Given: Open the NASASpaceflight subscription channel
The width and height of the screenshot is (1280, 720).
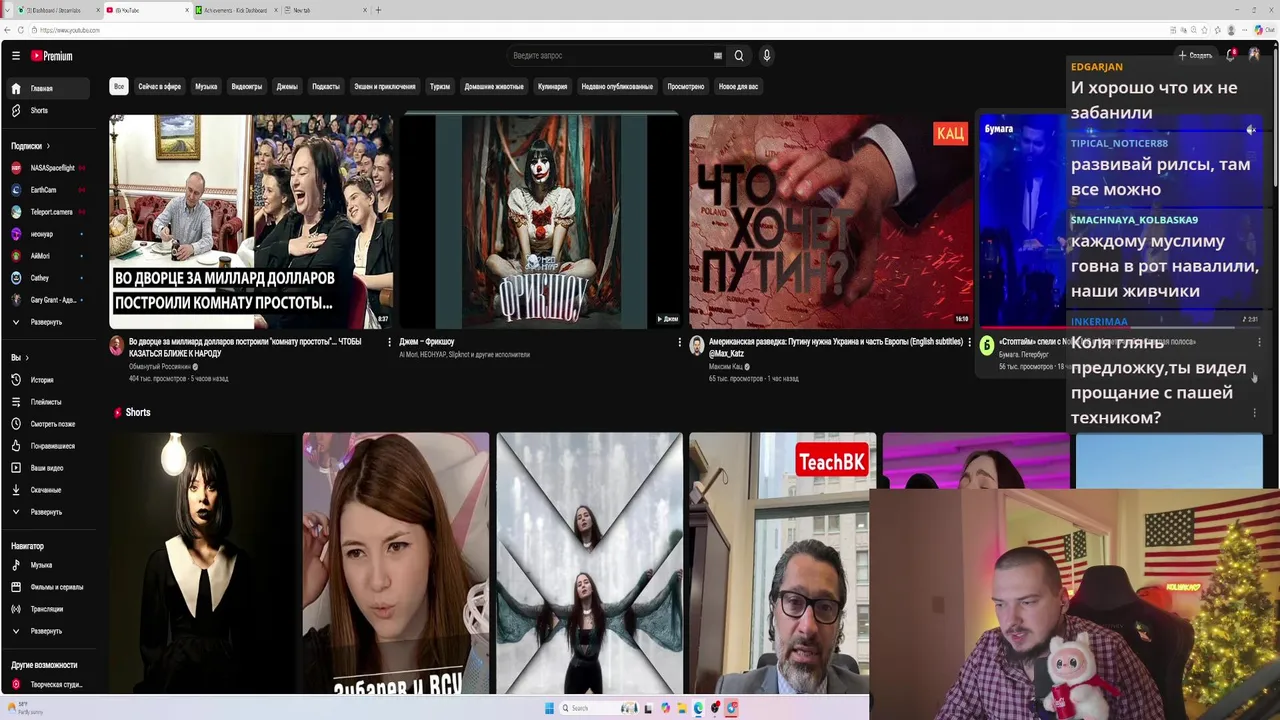Looking at the screenshot, I should point(46,168).
